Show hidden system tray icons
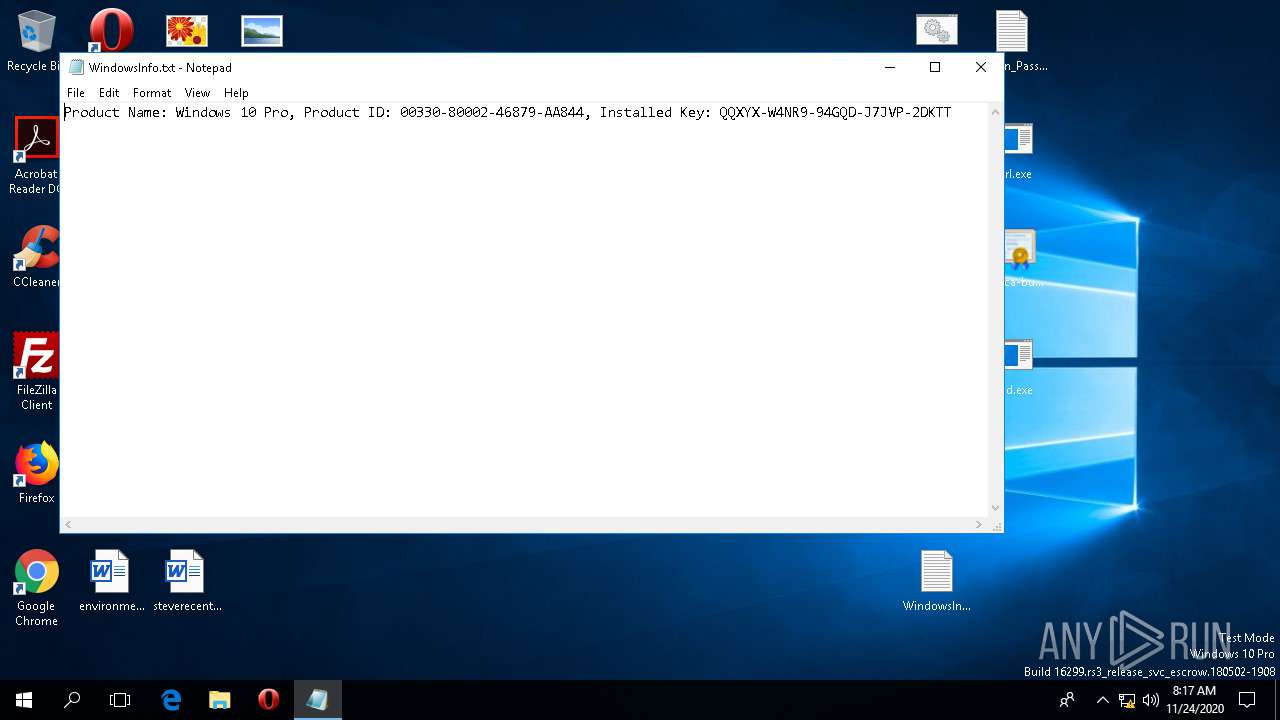The width and height of the screenshot is (1280, 720). pyautogui.click(x=1102, y=700)
